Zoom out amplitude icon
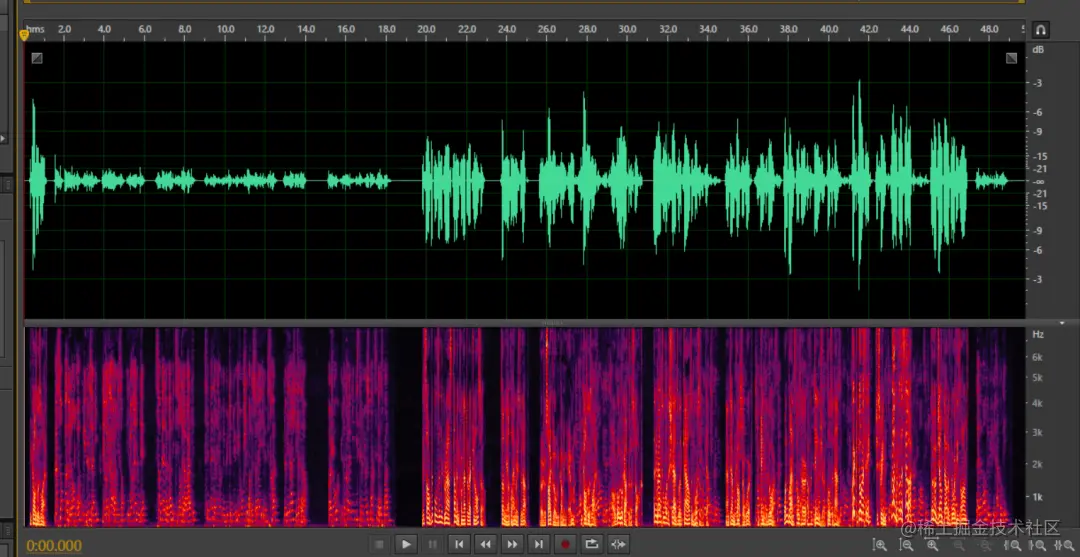This screenshot has width=1080, height=557. [906, 545]
